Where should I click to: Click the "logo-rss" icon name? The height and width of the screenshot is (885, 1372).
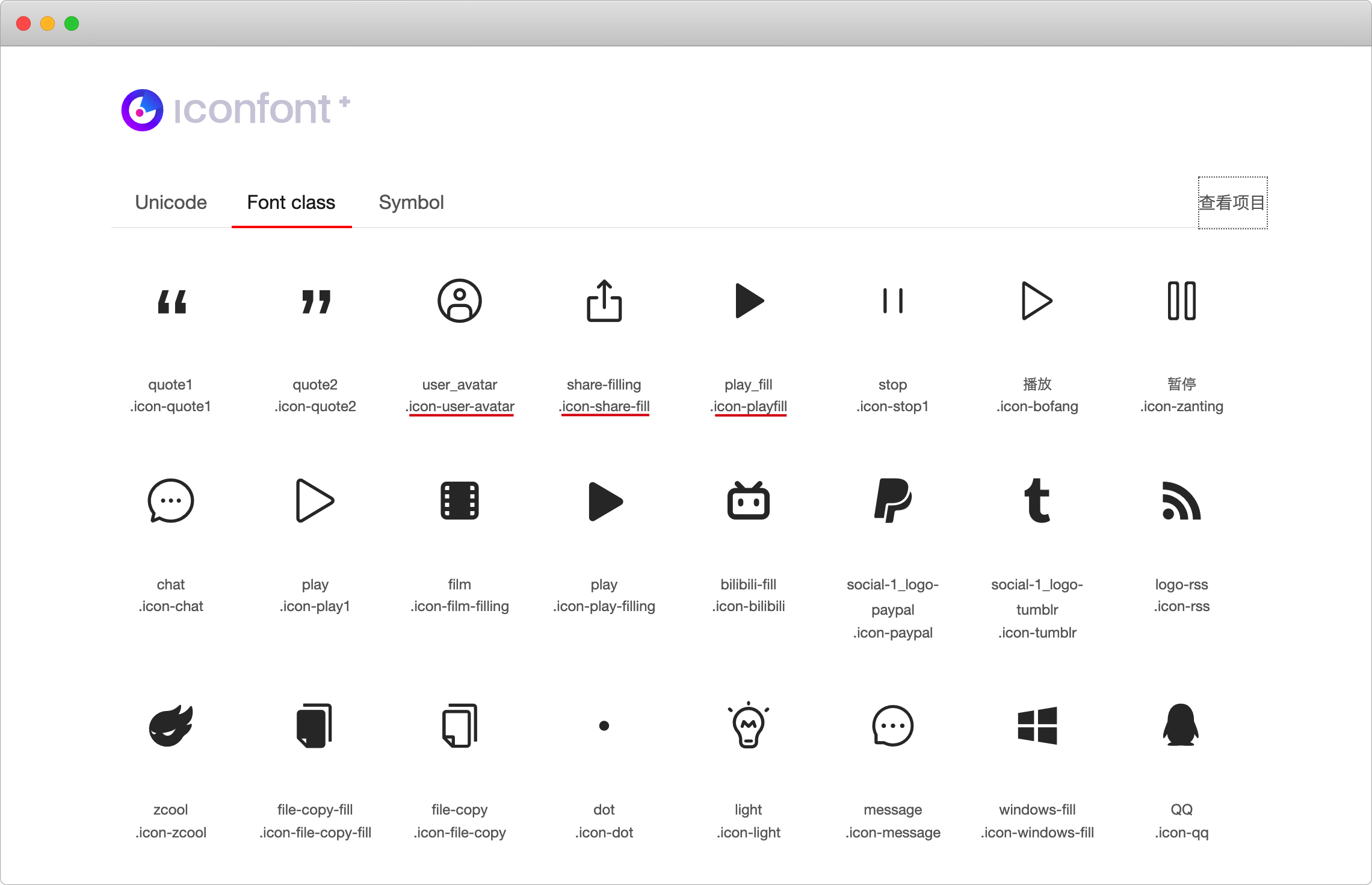click(1182, 585)
